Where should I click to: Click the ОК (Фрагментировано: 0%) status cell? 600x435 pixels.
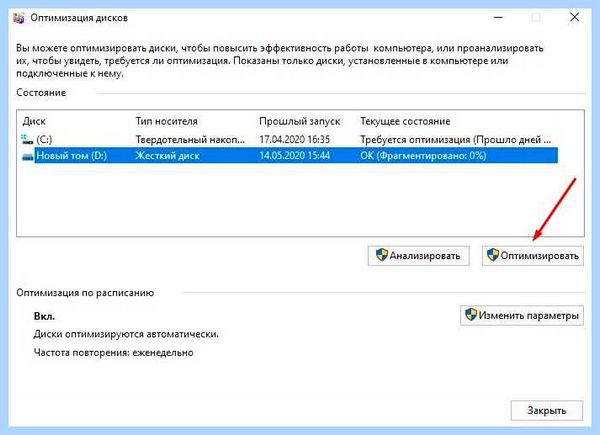pos(423,156)
